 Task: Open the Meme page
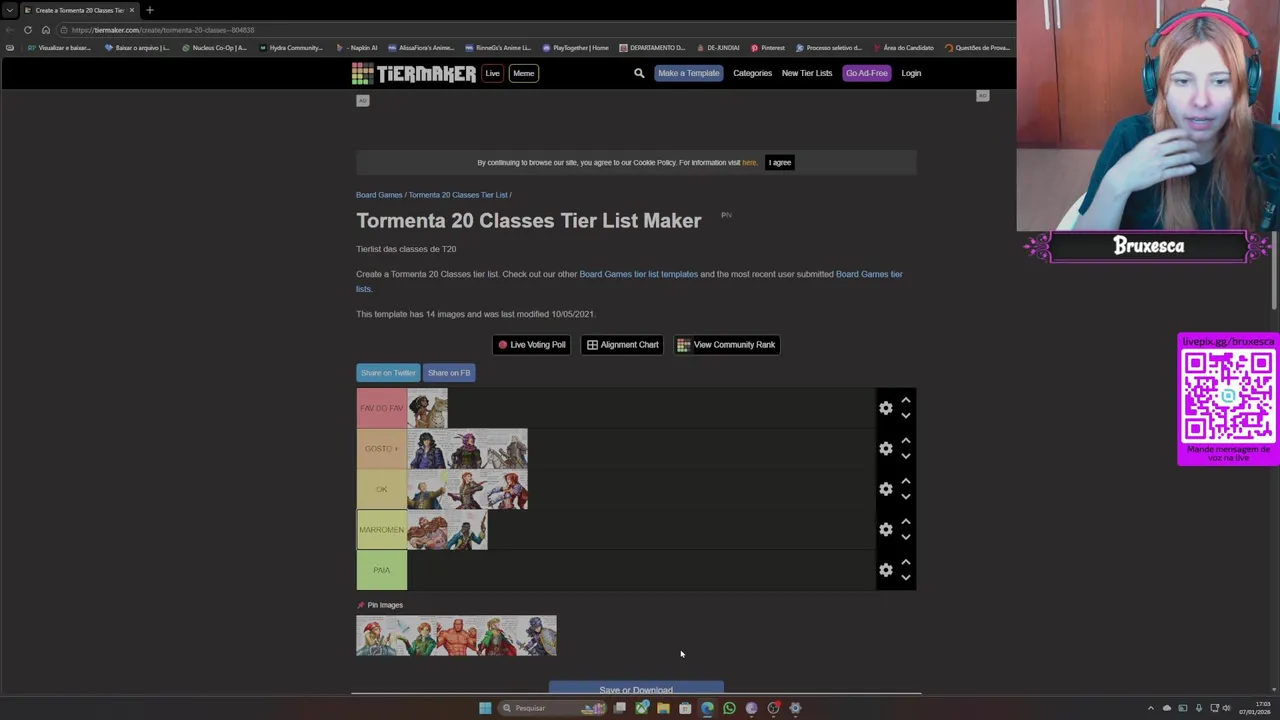(x=523, y=73)
